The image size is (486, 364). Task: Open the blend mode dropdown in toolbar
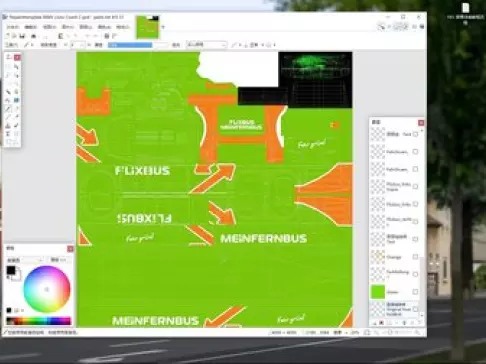[207, 45]
